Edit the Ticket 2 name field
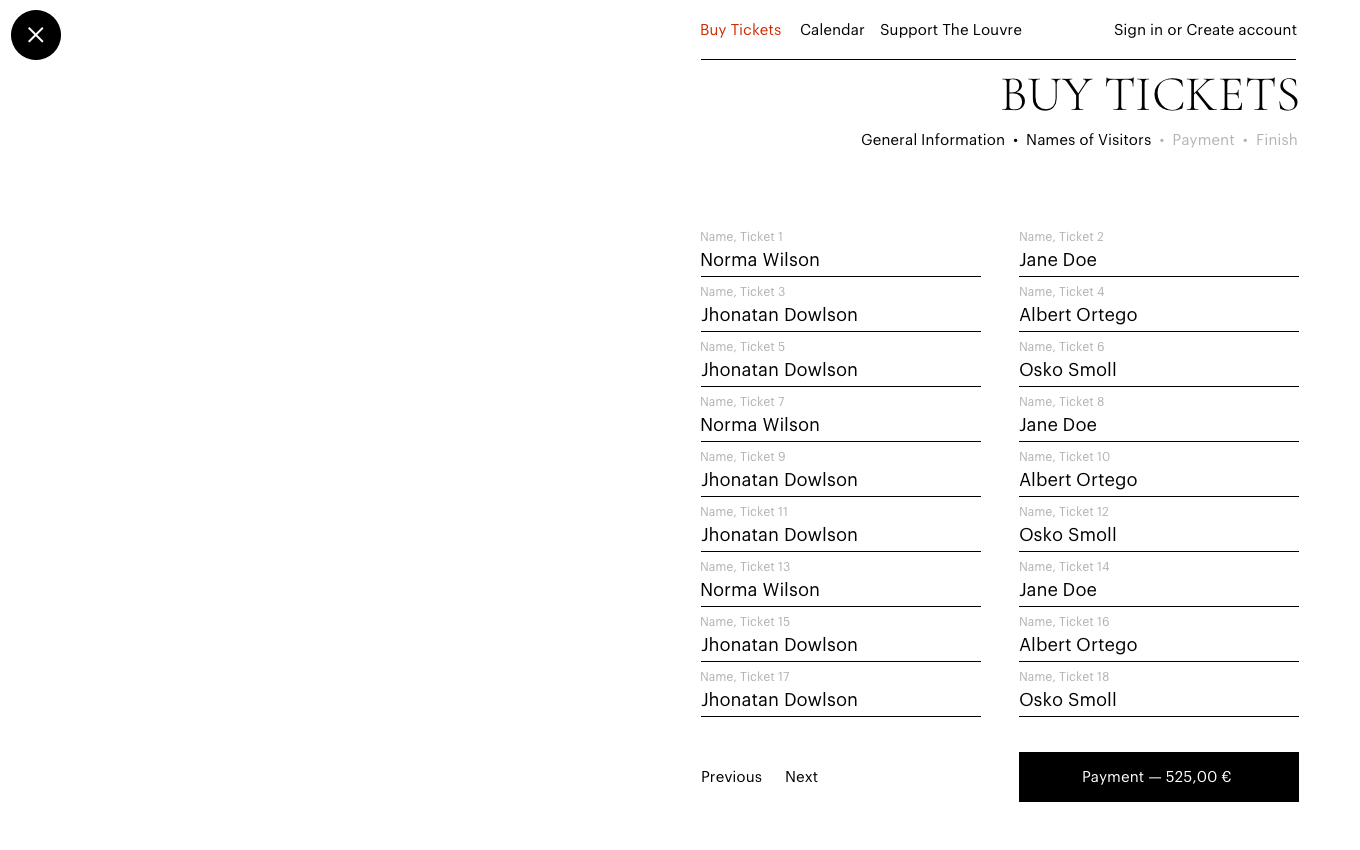 click(1158, 260)
